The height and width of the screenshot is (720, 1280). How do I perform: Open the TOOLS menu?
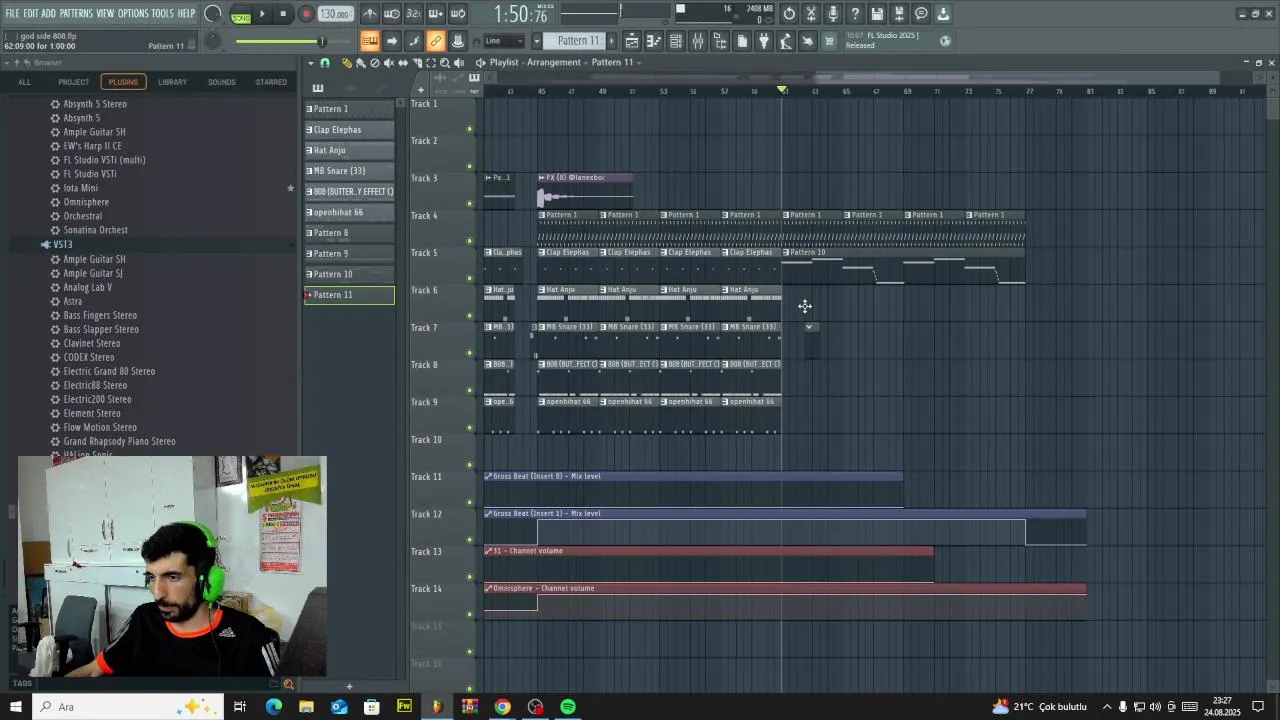point(162,13)
